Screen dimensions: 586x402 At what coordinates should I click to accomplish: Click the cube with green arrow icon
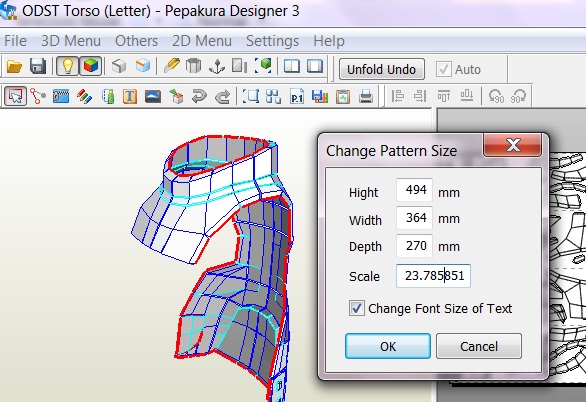click(x=176, y=96)
